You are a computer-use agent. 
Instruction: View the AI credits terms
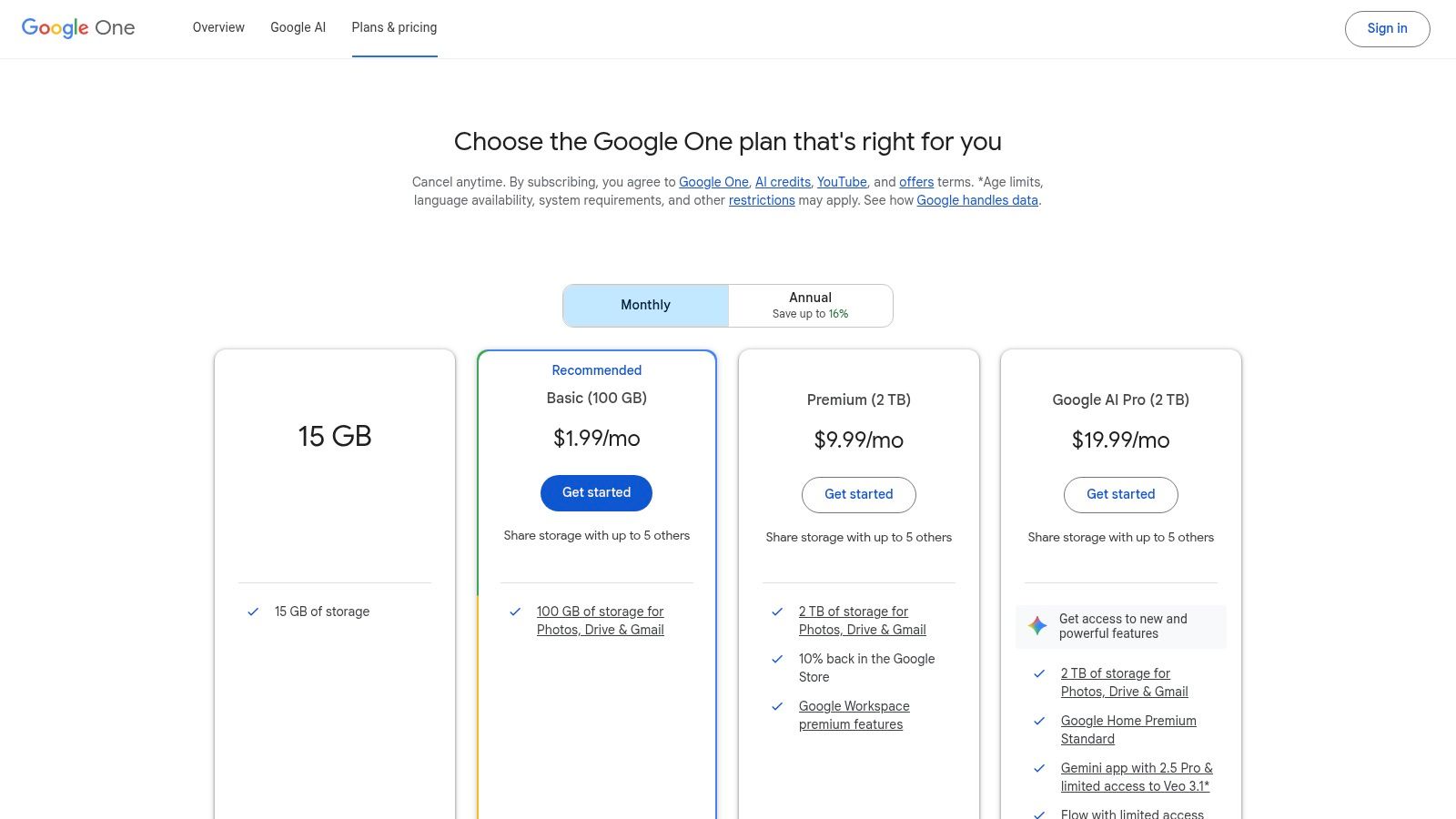782,182
